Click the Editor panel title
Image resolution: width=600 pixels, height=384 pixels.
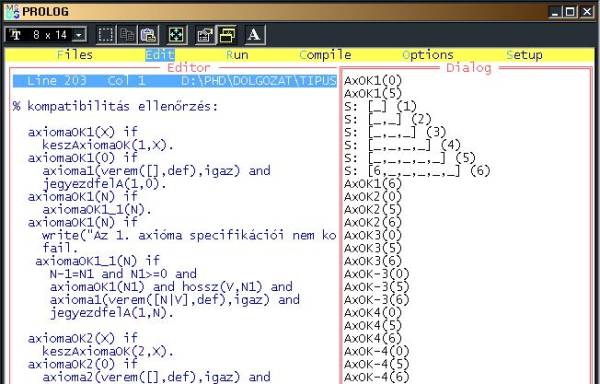(189, 68)
